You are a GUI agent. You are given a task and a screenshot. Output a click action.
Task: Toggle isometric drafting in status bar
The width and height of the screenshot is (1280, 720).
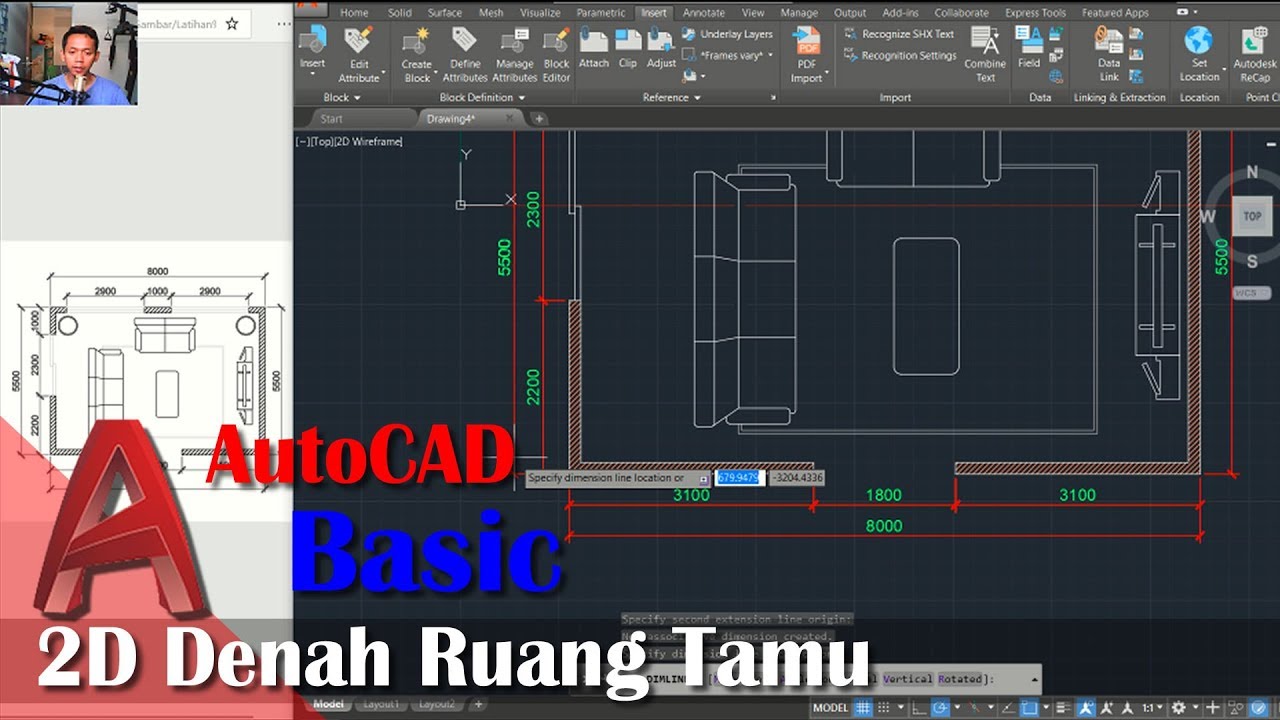click(x=973, y=707)
